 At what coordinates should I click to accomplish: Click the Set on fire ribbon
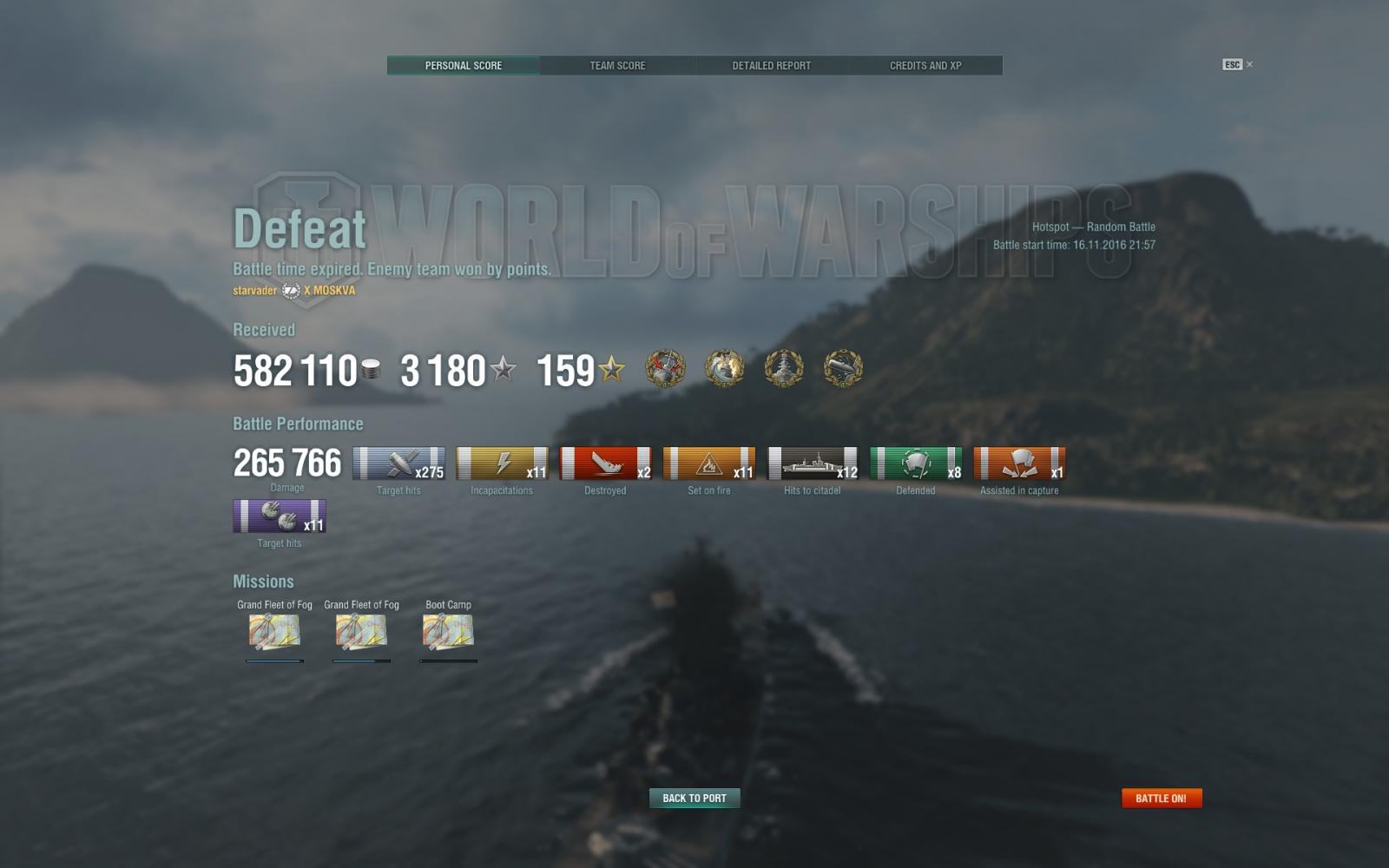708,464
